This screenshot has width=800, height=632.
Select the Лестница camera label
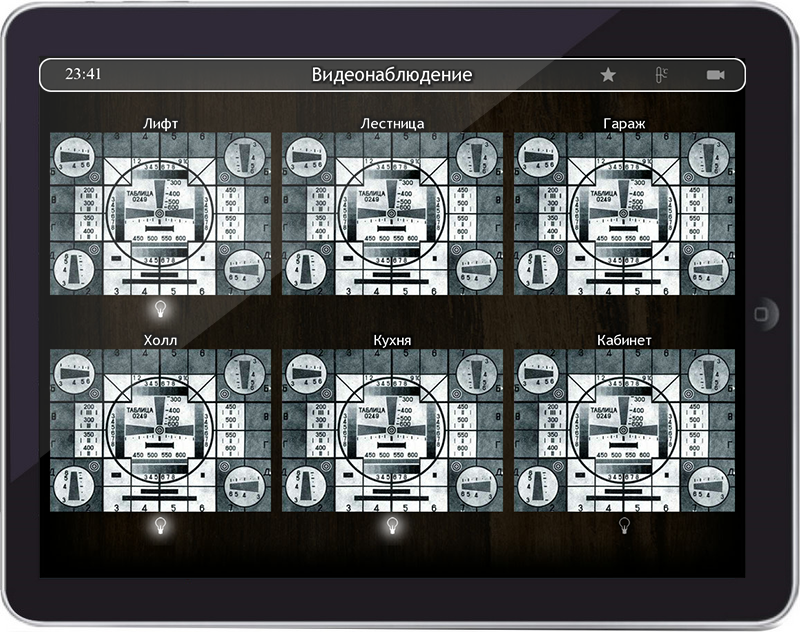point(392,123)
